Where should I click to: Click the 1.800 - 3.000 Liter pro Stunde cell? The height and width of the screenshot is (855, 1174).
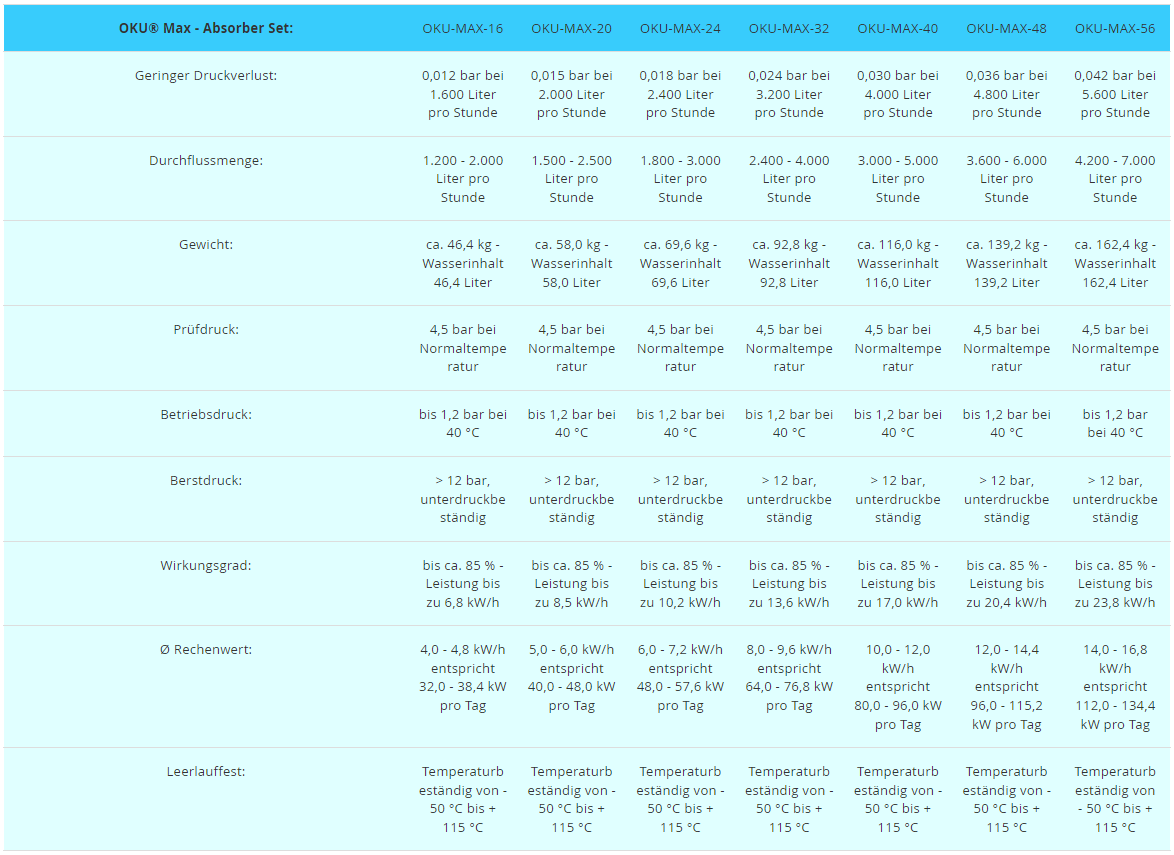coord(680,179)
